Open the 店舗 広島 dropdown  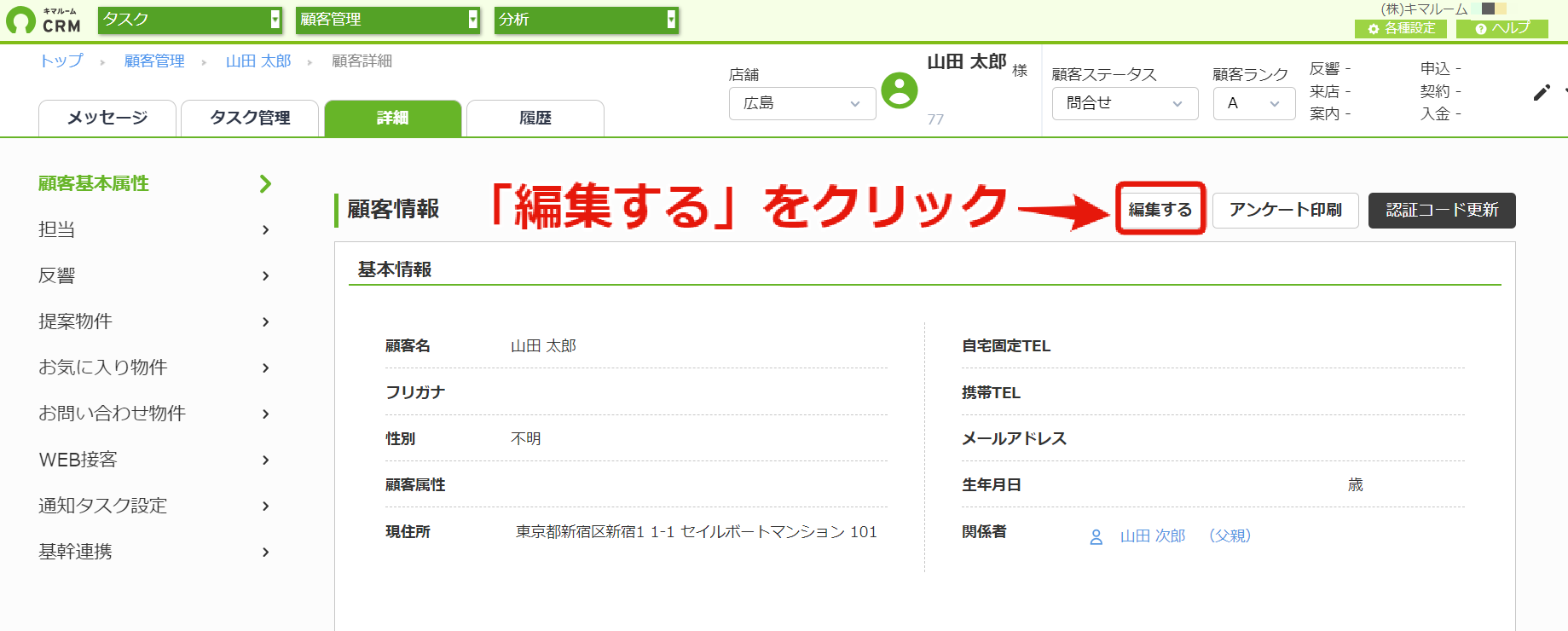coord(802,103)
